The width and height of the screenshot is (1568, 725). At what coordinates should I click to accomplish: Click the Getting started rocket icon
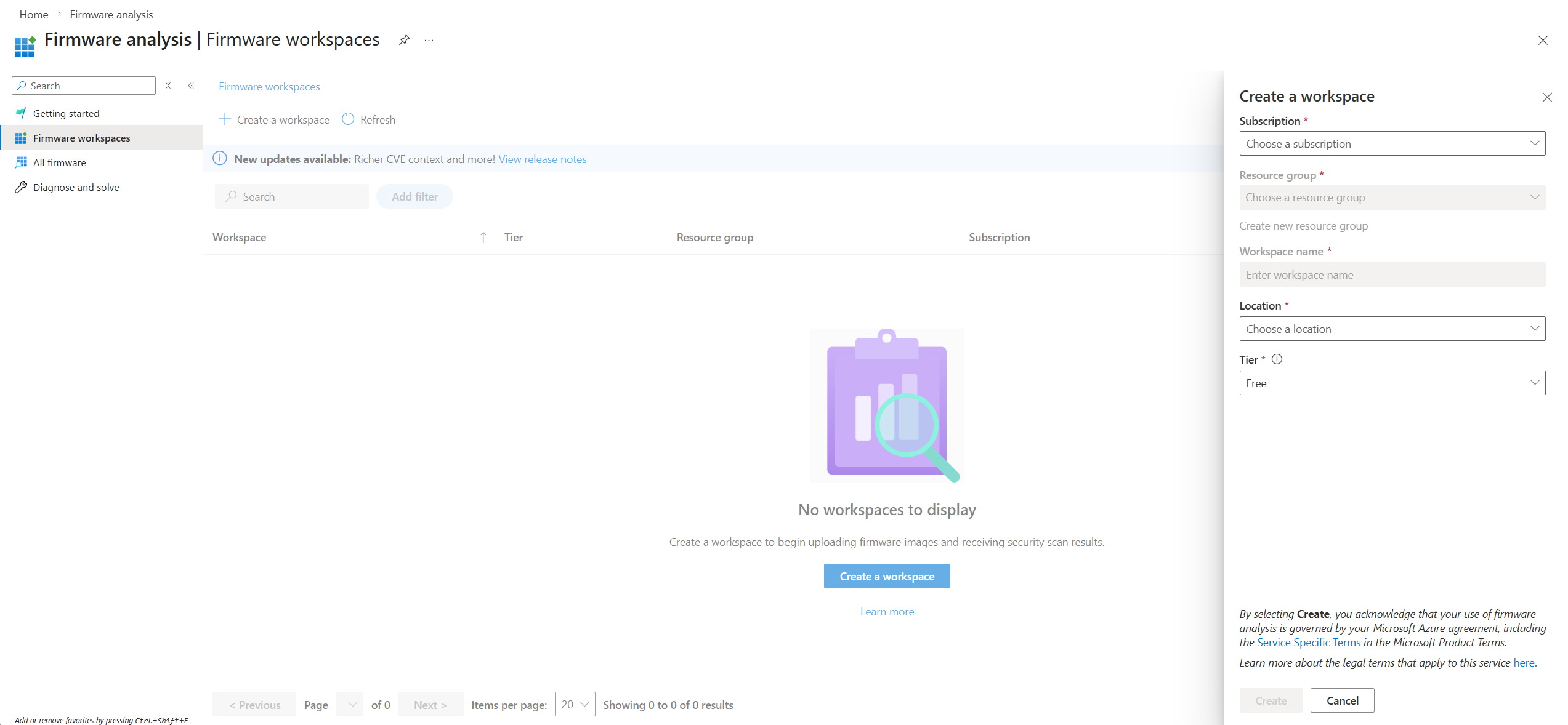tap(21, 113)
